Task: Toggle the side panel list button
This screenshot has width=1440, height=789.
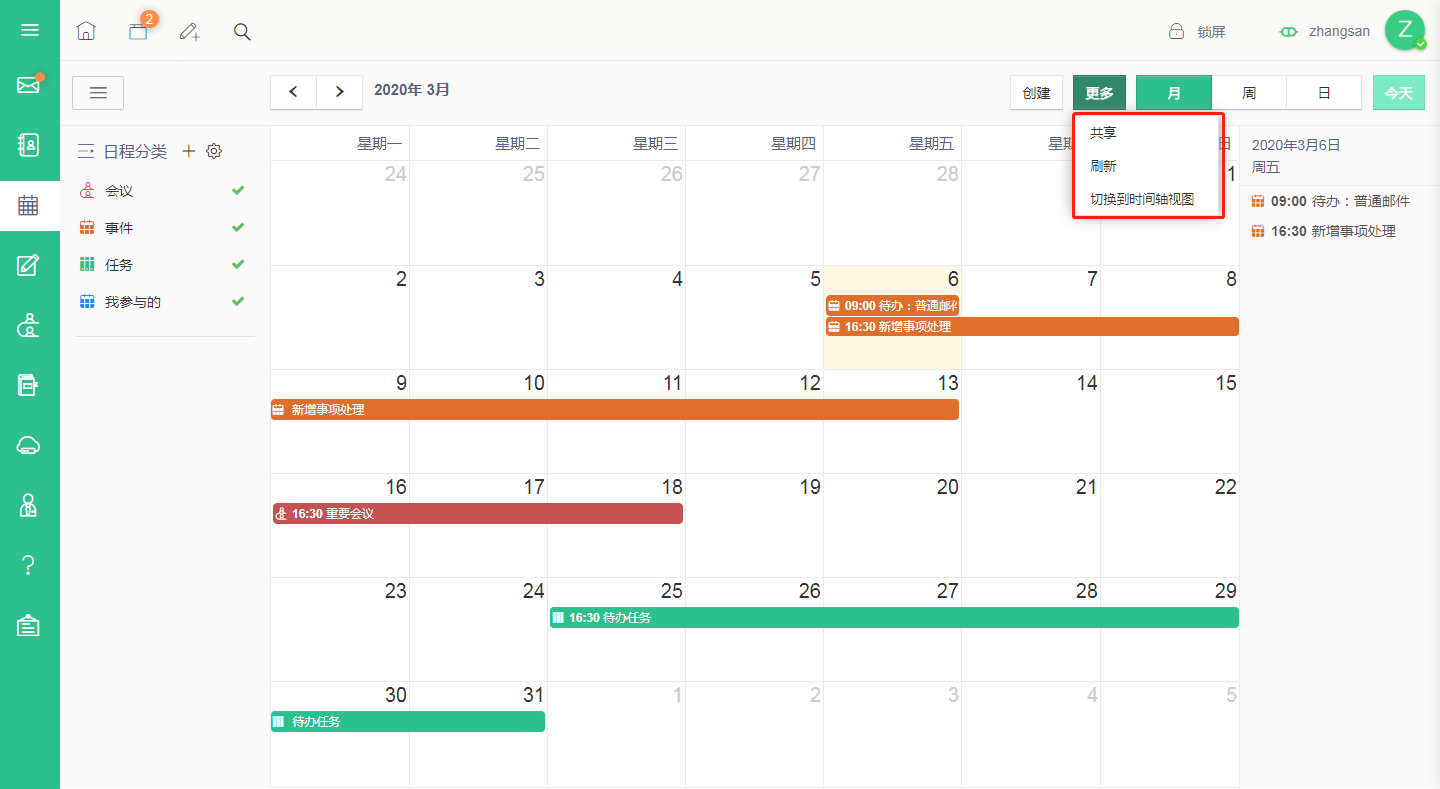Action: pos(98,93)
